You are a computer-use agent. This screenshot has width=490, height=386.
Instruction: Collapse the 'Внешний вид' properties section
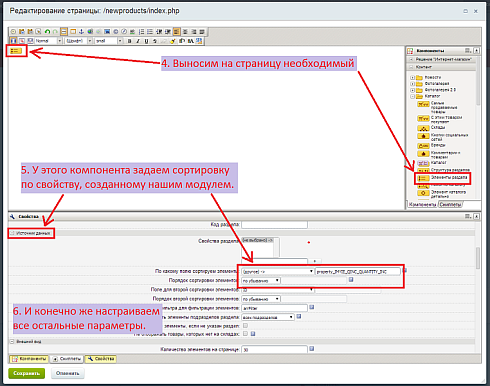coord(12,342)
